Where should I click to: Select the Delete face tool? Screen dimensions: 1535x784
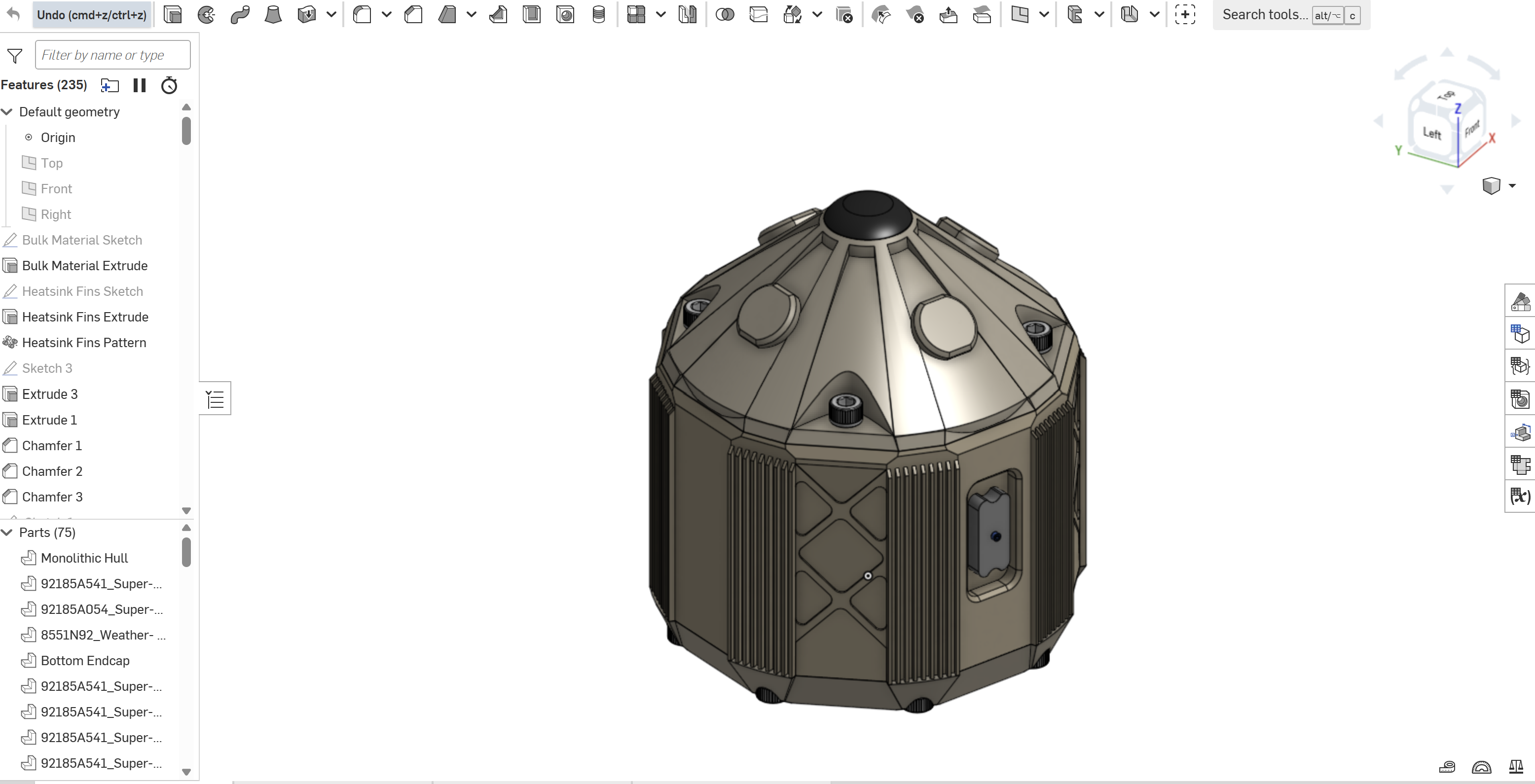(x=914, y=14)
